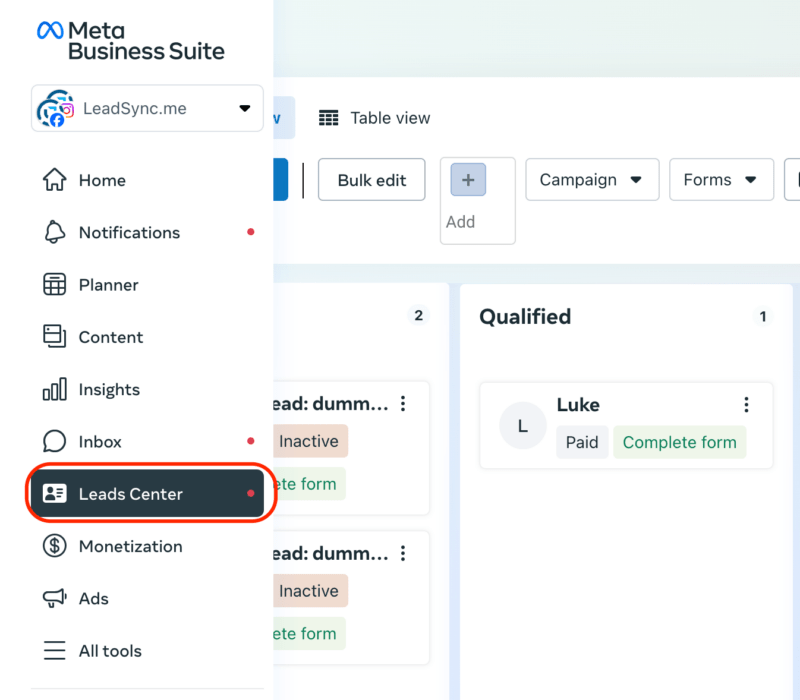Open Notifications bell icon
The width and height of the screenshot is (800, 700).
click(54, 232)
